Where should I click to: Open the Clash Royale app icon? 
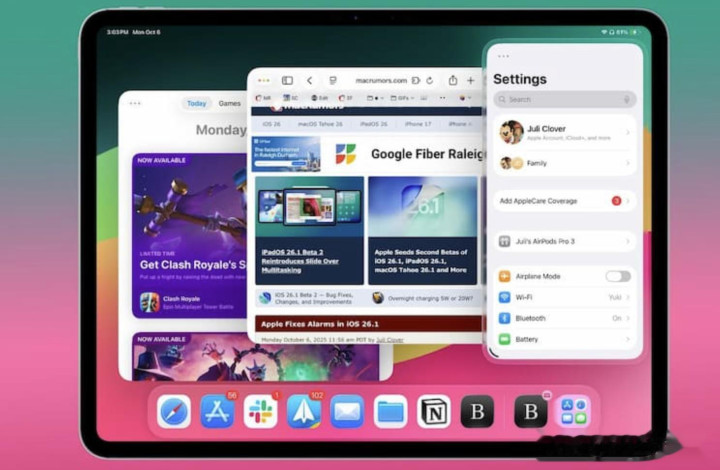coord(150,302)
